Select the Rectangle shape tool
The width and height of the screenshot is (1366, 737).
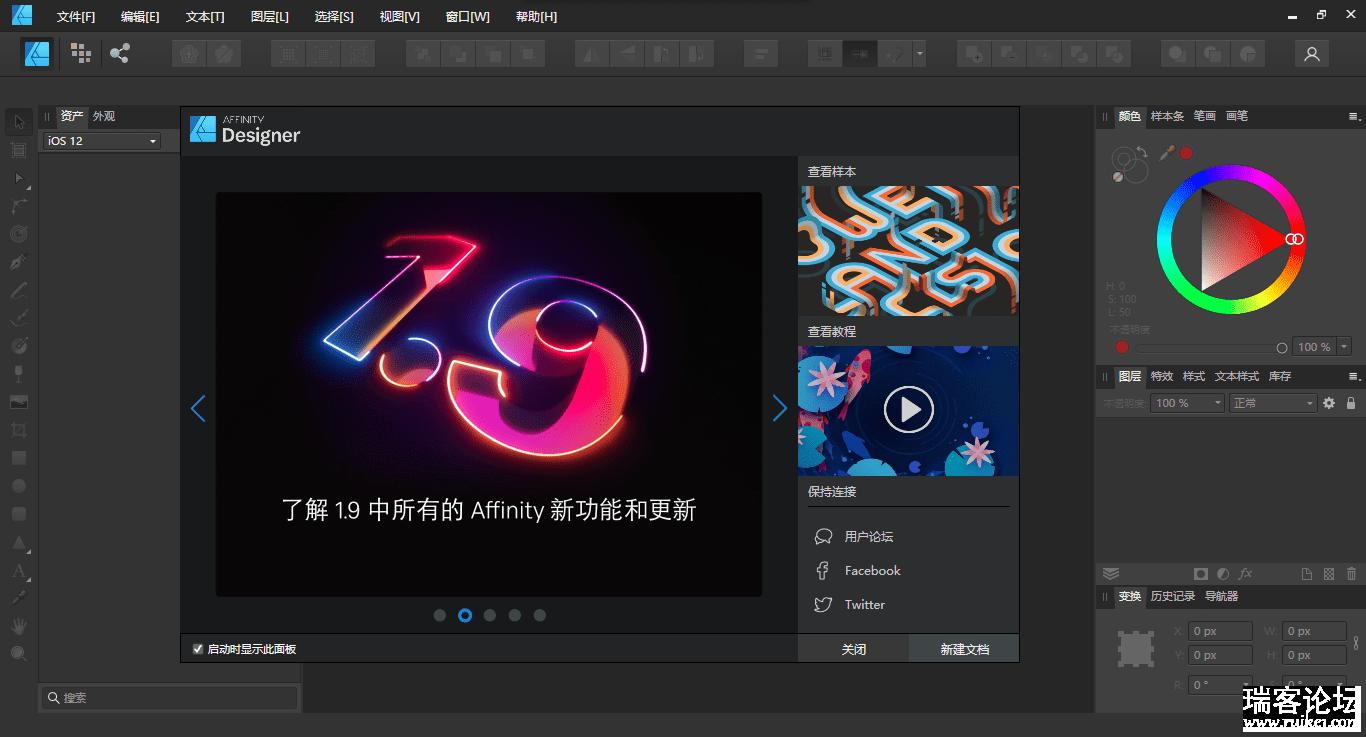coord(18,458)
